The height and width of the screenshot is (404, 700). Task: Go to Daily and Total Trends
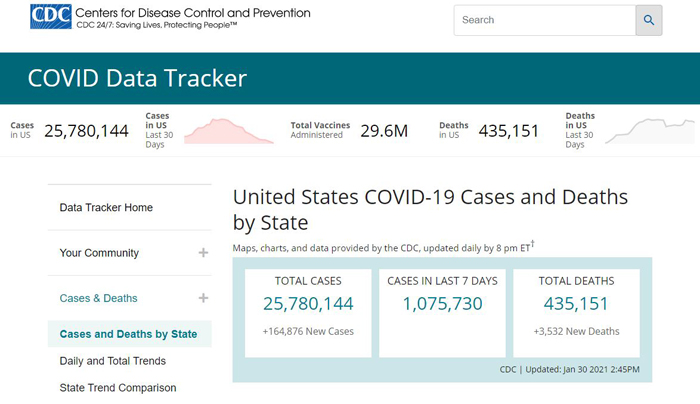tap(112, 361)
